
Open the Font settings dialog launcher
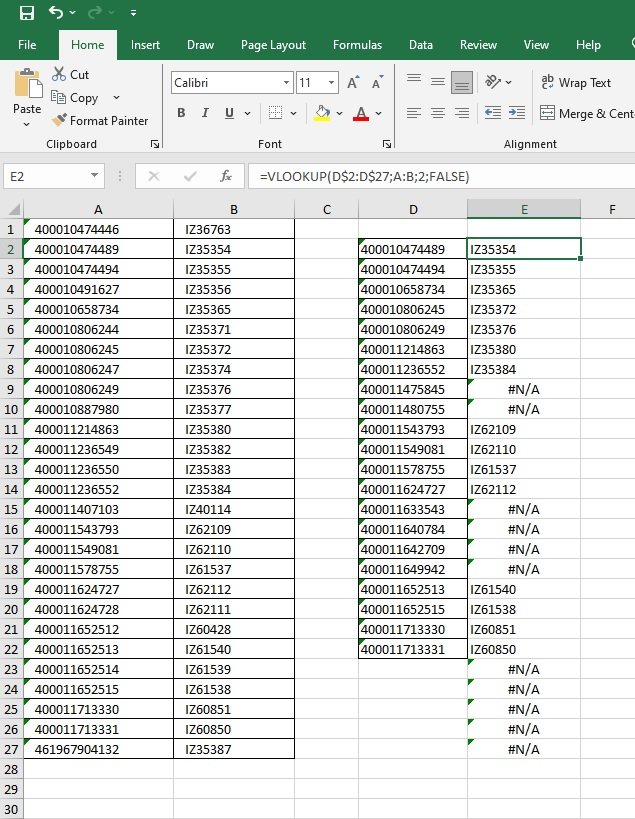pyautogui.click(x=386, y=144)
